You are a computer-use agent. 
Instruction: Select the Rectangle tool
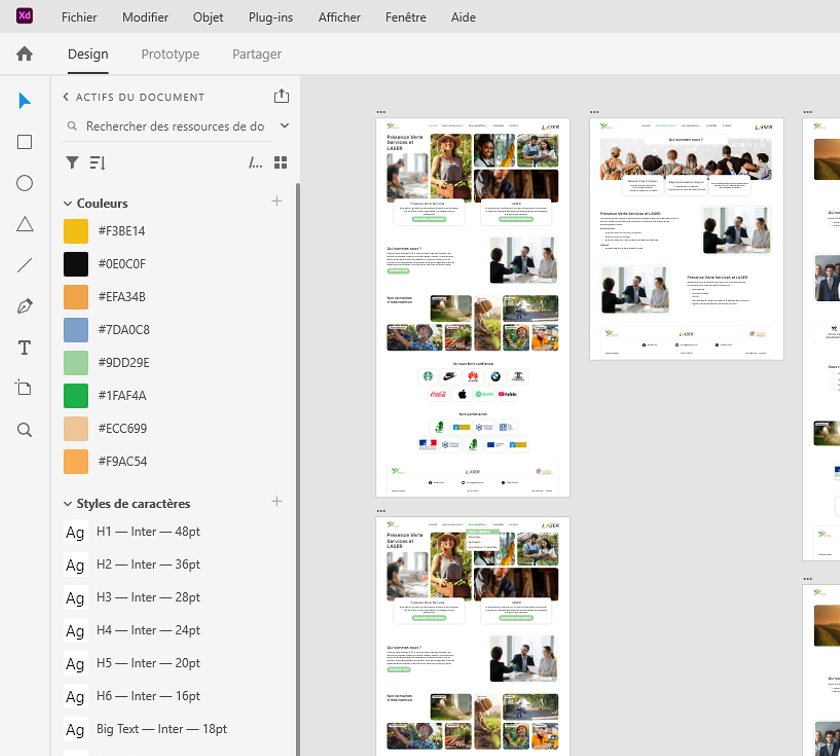(25, 142)
